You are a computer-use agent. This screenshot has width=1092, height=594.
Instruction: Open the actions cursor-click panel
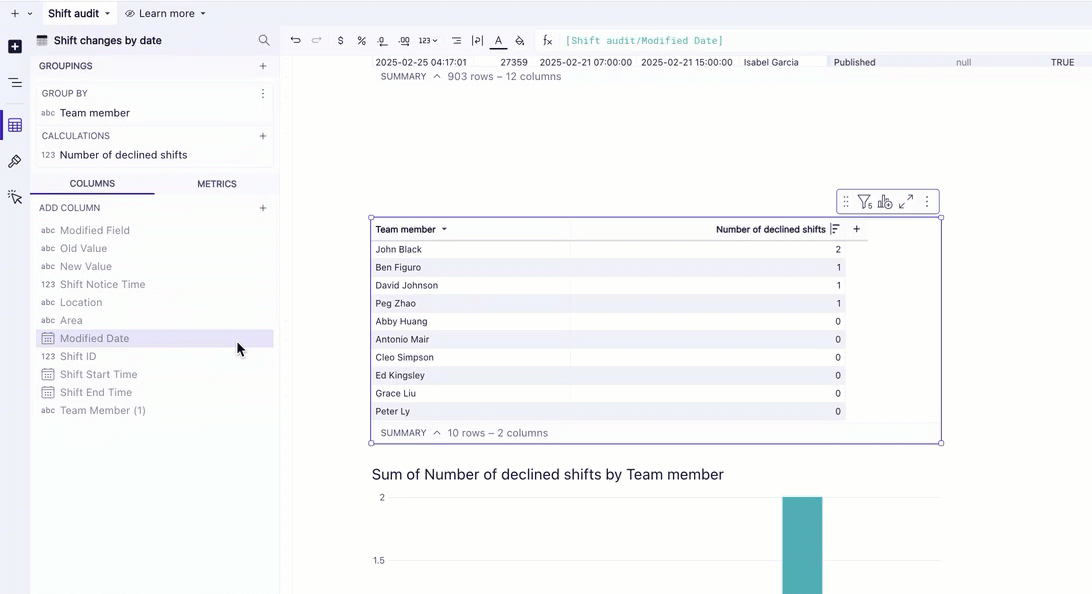[15, 197]
